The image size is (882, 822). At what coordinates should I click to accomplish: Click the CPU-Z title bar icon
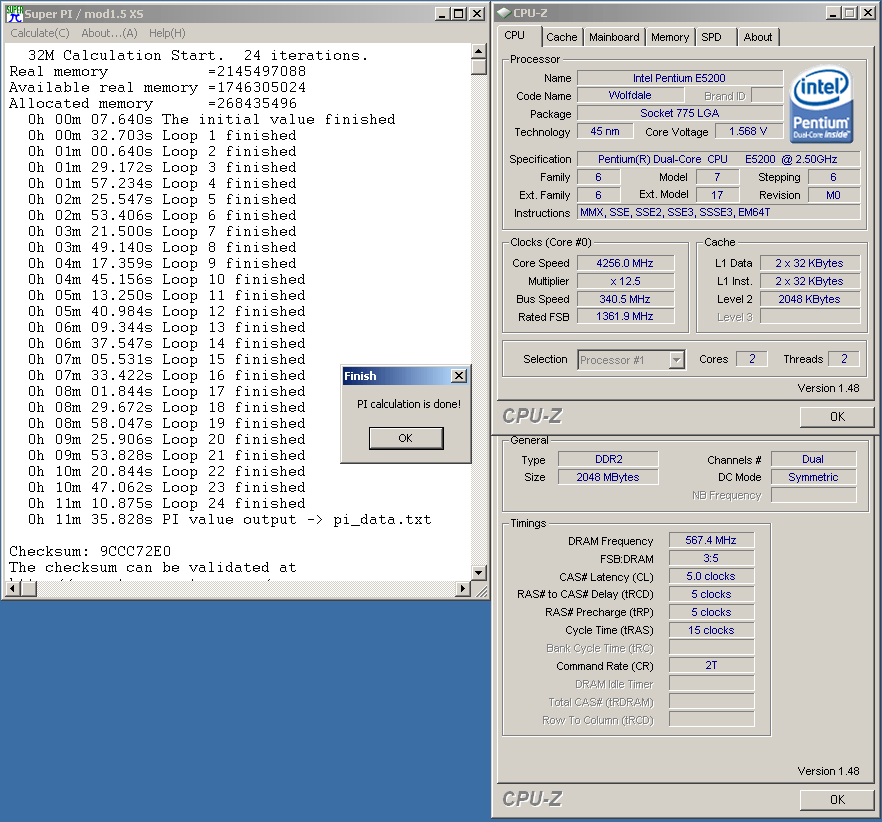(x=503, y=13)
